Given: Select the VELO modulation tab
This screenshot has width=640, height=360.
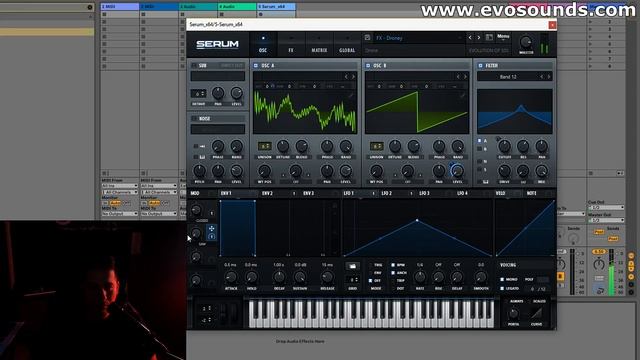Looking at the screenshot, I should [500, 193].
